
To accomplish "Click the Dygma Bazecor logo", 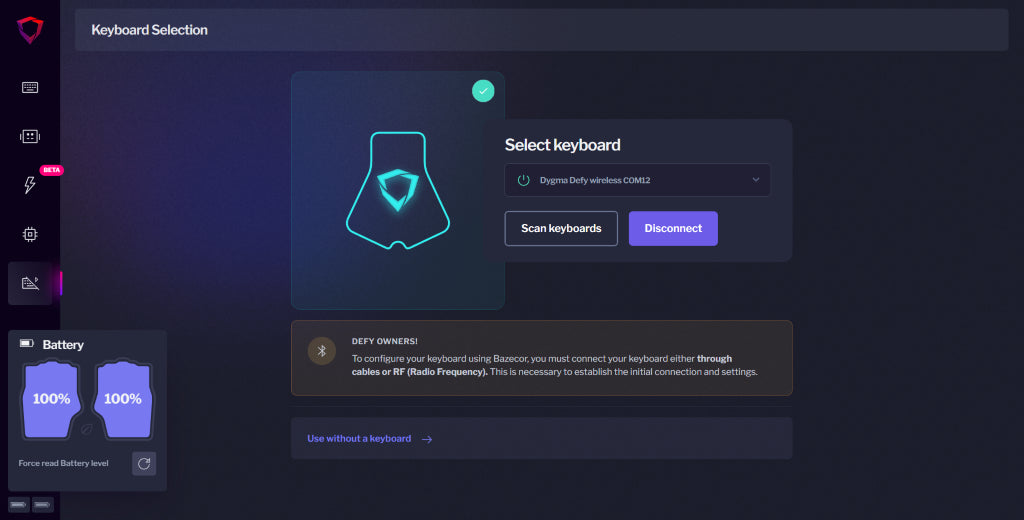I will [x=30, y=30].
